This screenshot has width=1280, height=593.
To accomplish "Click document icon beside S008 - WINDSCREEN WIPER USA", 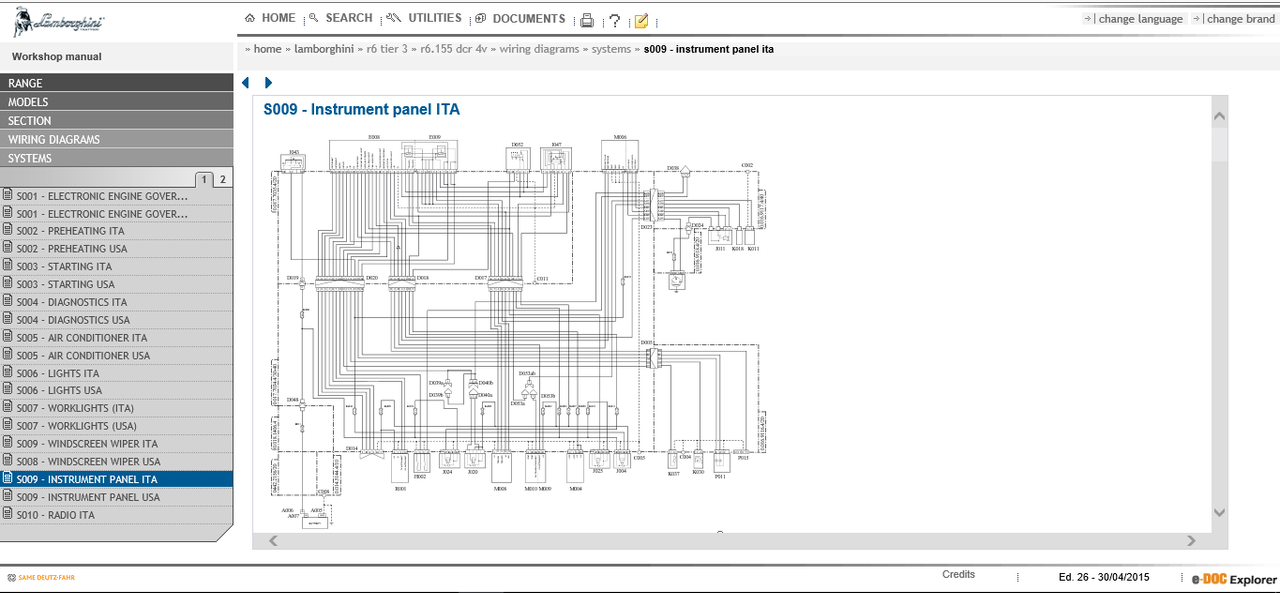I will 7,461.
